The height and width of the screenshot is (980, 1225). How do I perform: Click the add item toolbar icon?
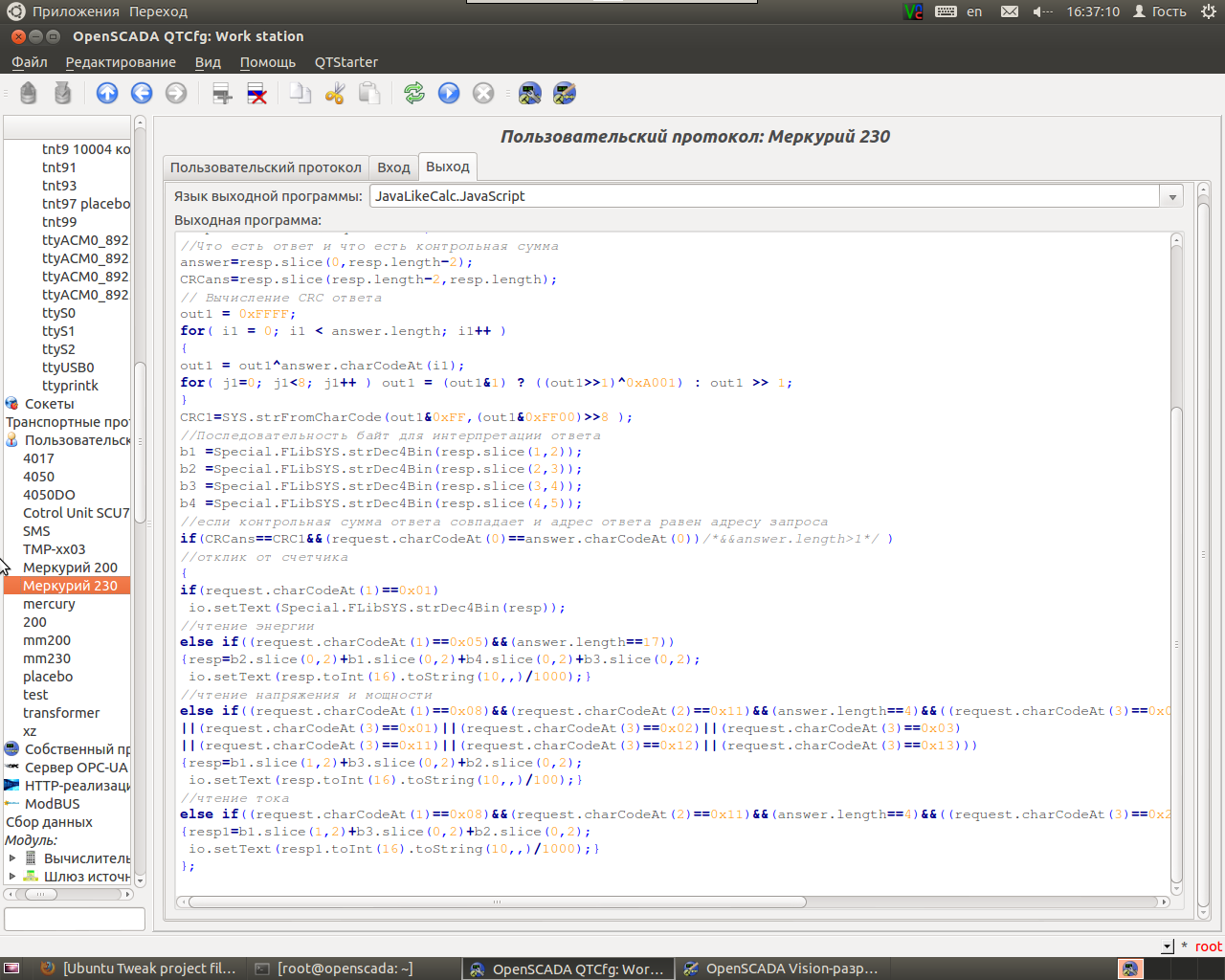(x=222, y=93)
